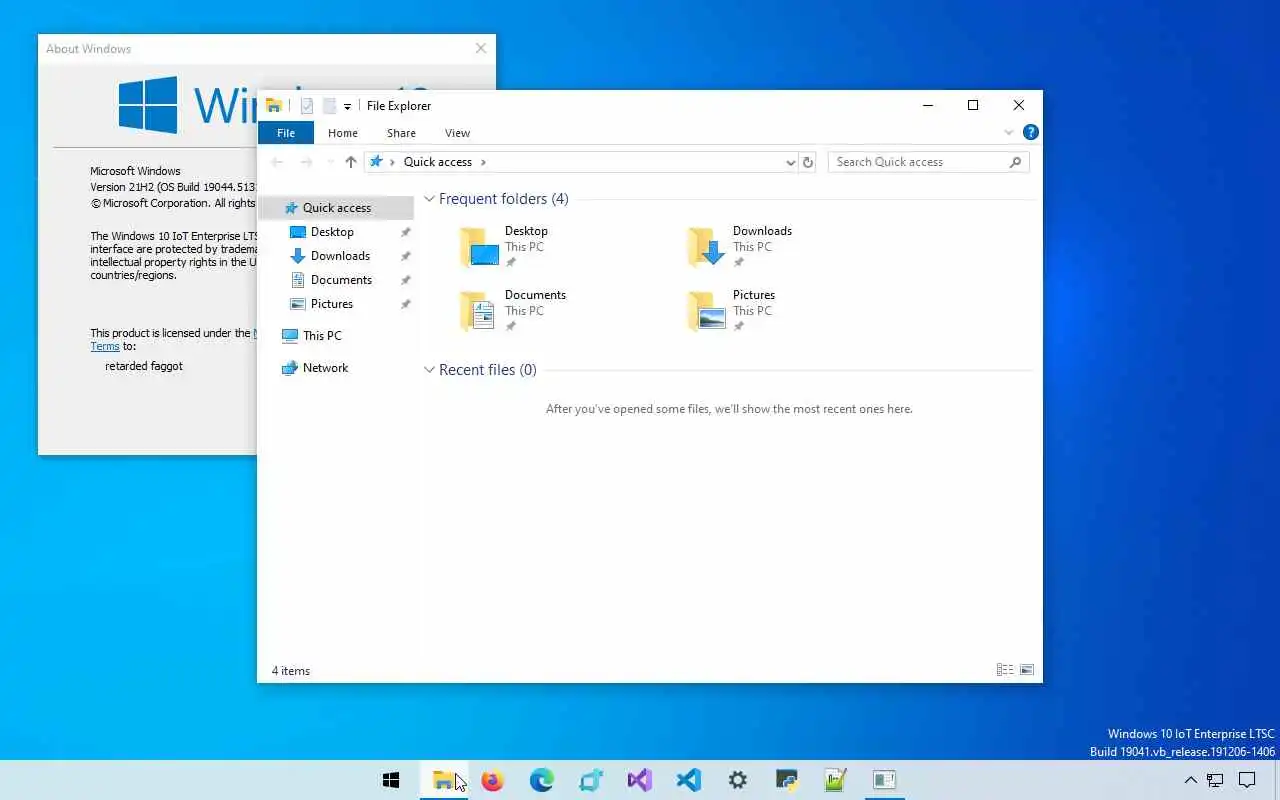This screenshot has width=1280, height=800.
Task: Launch Microsoft Edge from the taskbar
Action: click(x=541, y=780)
